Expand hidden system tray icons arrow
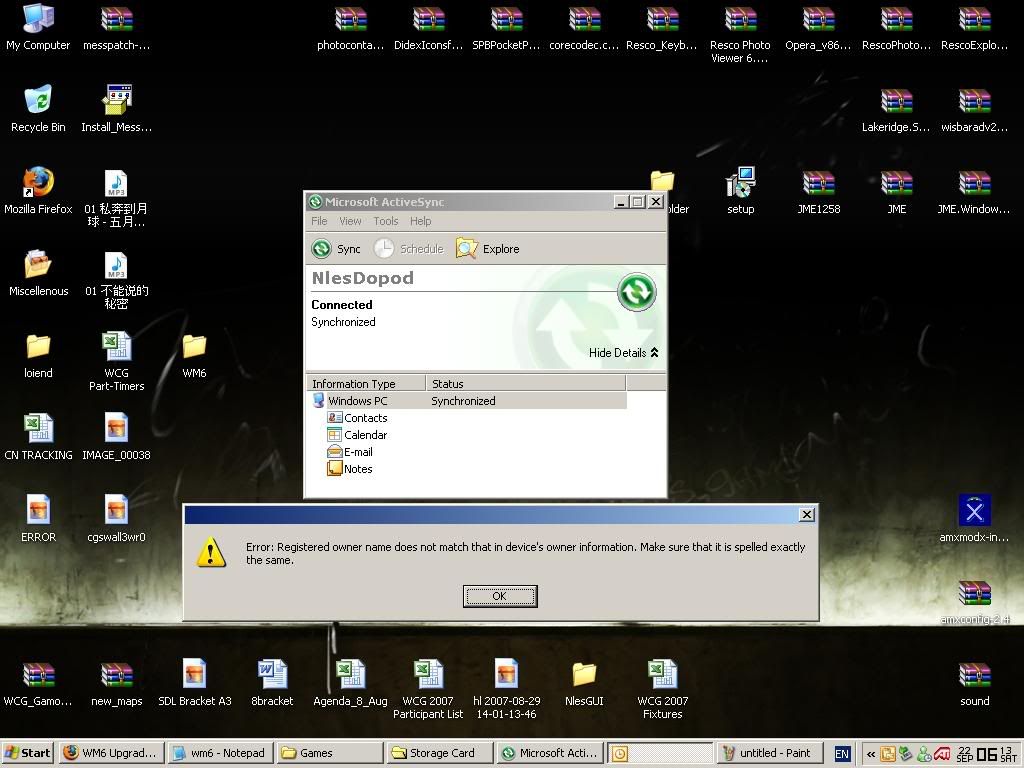1024x768 pixels. pos(870,754)
